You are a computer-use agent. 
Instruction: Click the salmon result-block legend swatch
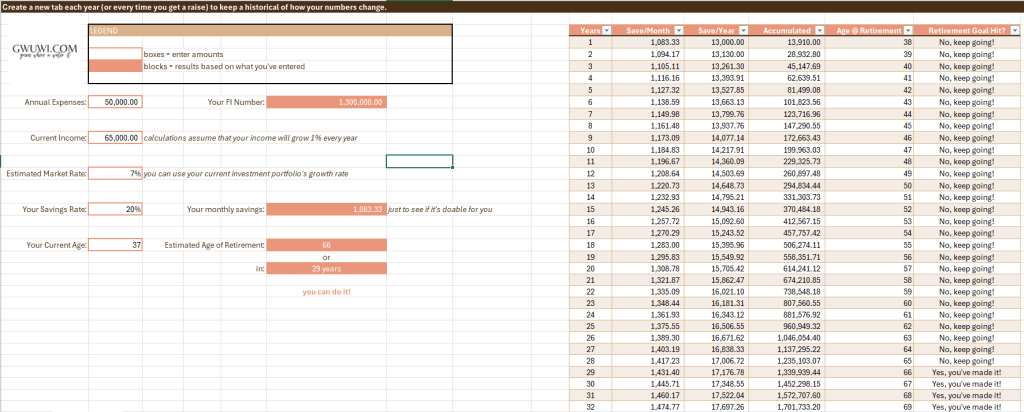(115, 66)
